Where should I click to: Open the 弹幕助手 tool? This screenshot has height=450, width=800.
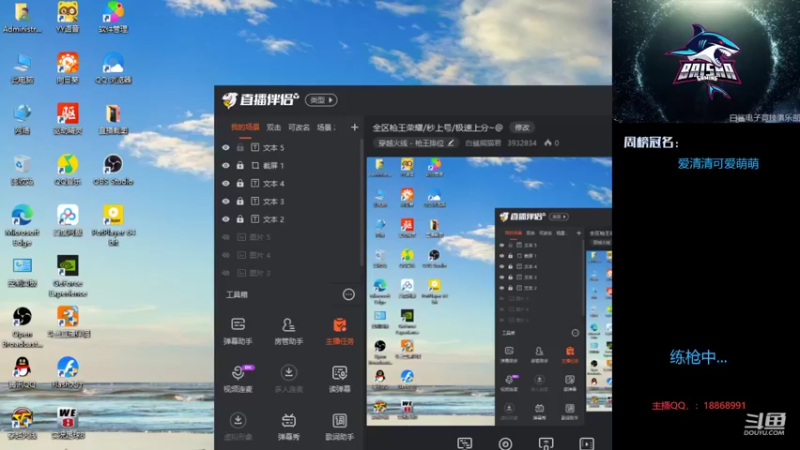tap(238, 331)
